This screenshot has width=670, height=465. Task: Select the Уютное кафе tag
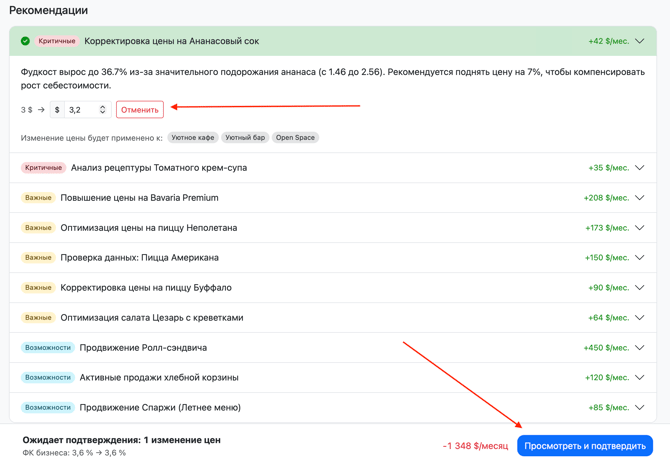click(192, 138)
